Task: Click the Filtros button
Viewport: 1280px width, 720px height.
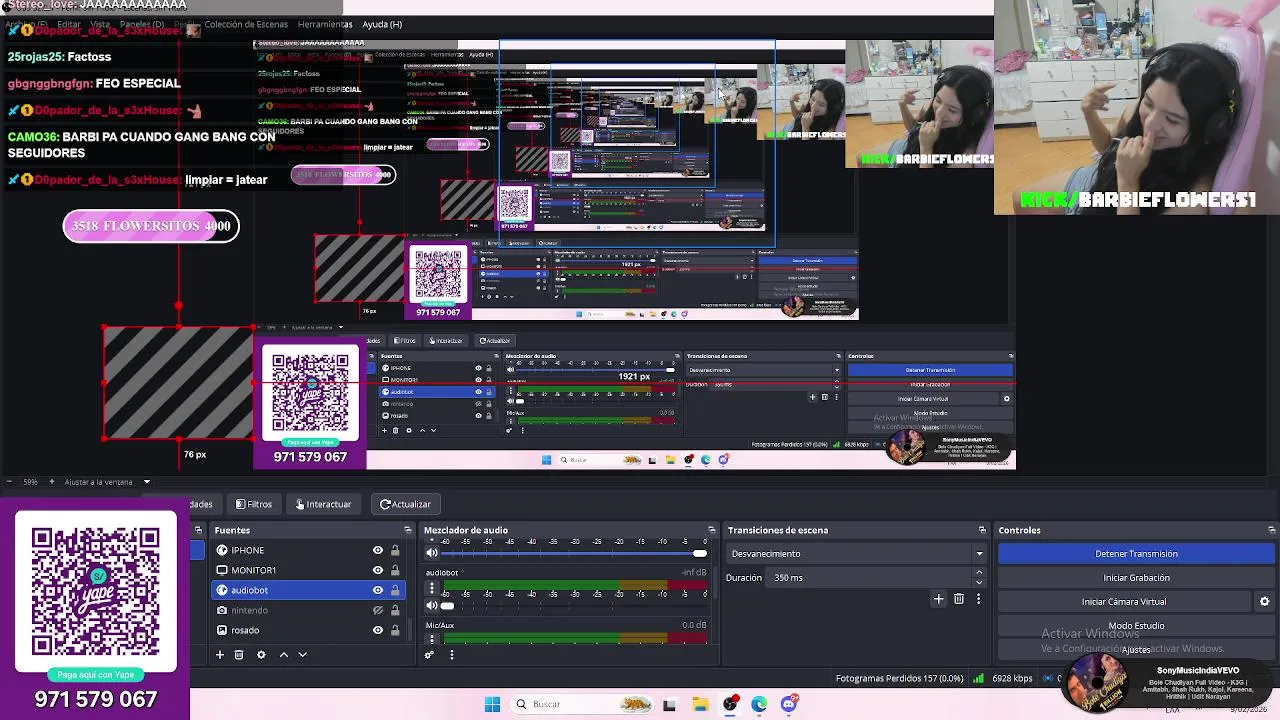Action: pos(254,504)
